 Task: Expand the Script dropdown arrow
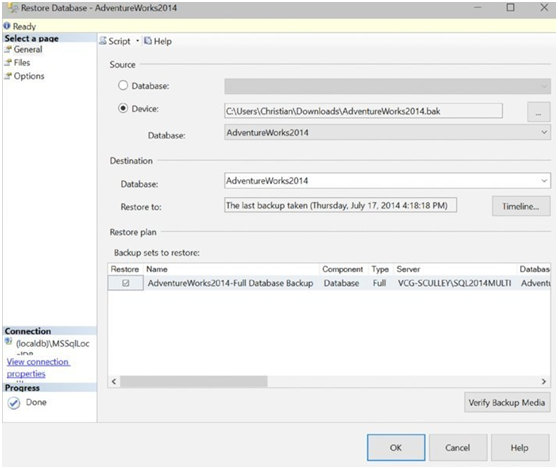point(137,41)
